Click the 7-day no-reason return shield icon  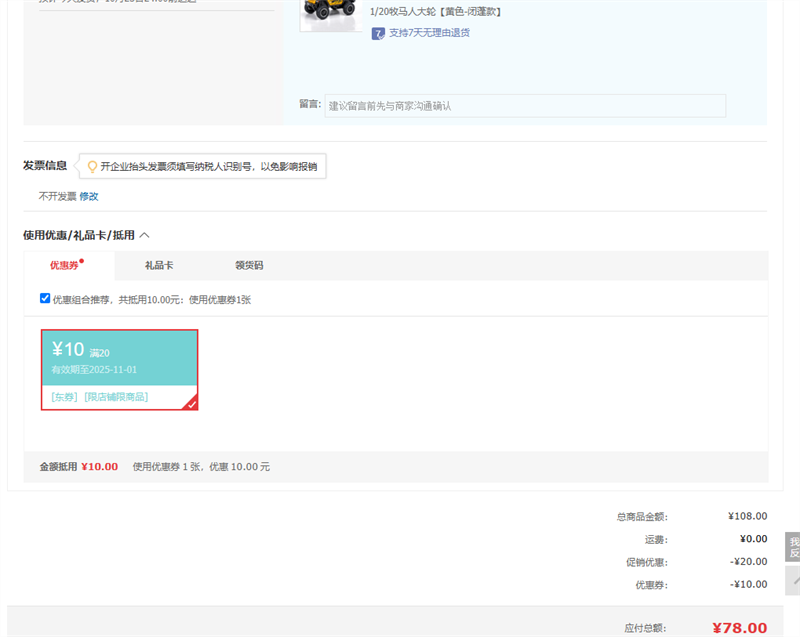tap(378, 33)
